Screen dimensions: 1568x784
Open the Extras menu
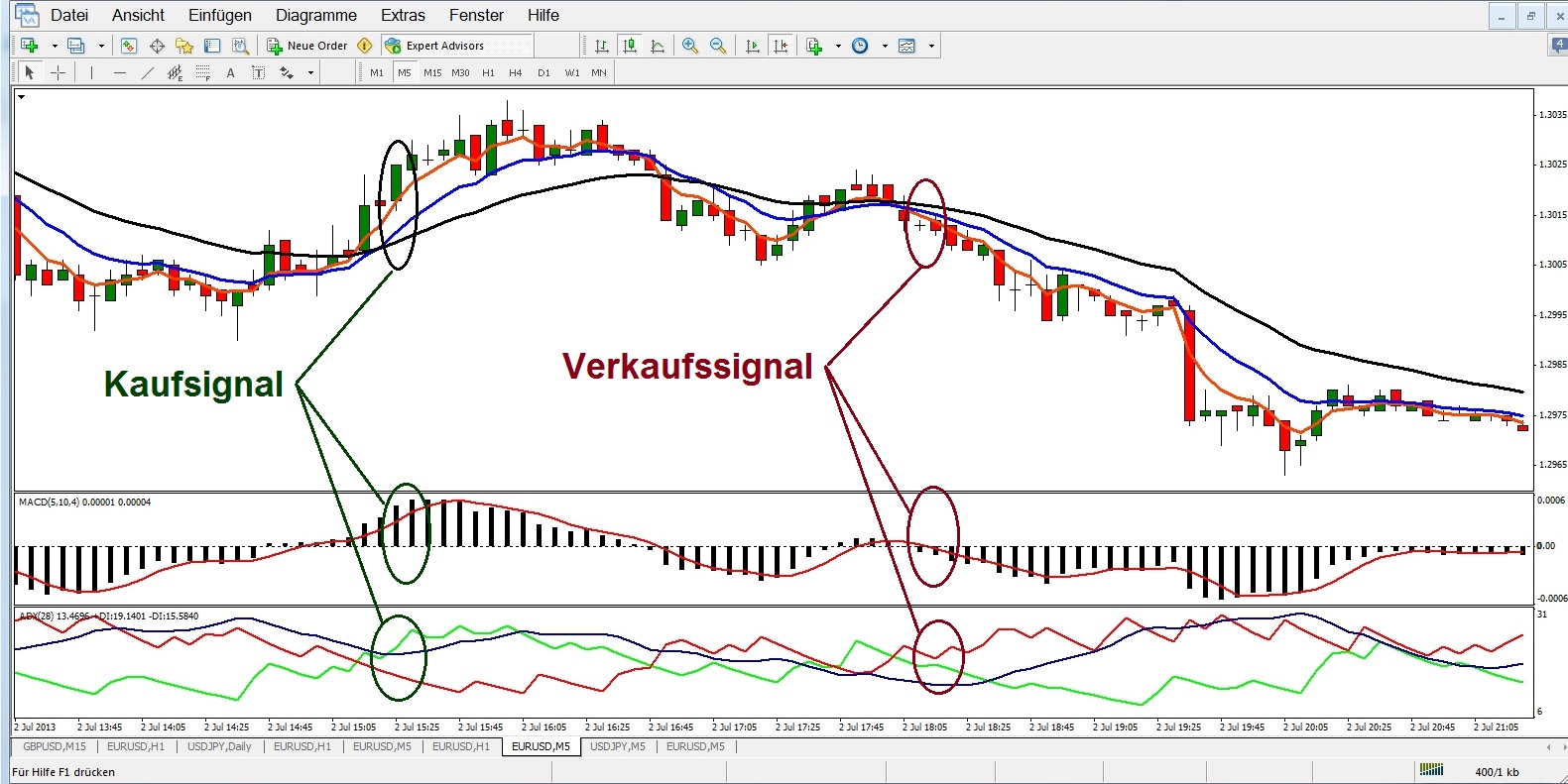pos(403,15)
